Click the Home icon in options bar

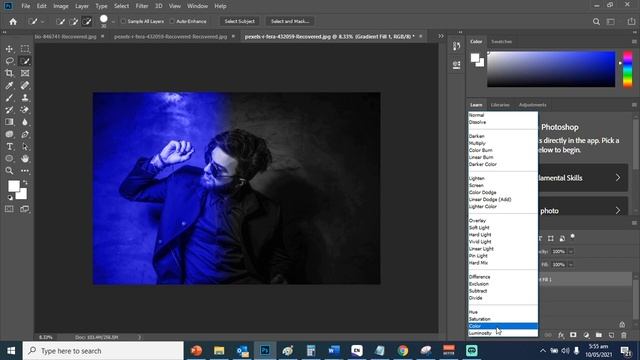tap(13, 22)
